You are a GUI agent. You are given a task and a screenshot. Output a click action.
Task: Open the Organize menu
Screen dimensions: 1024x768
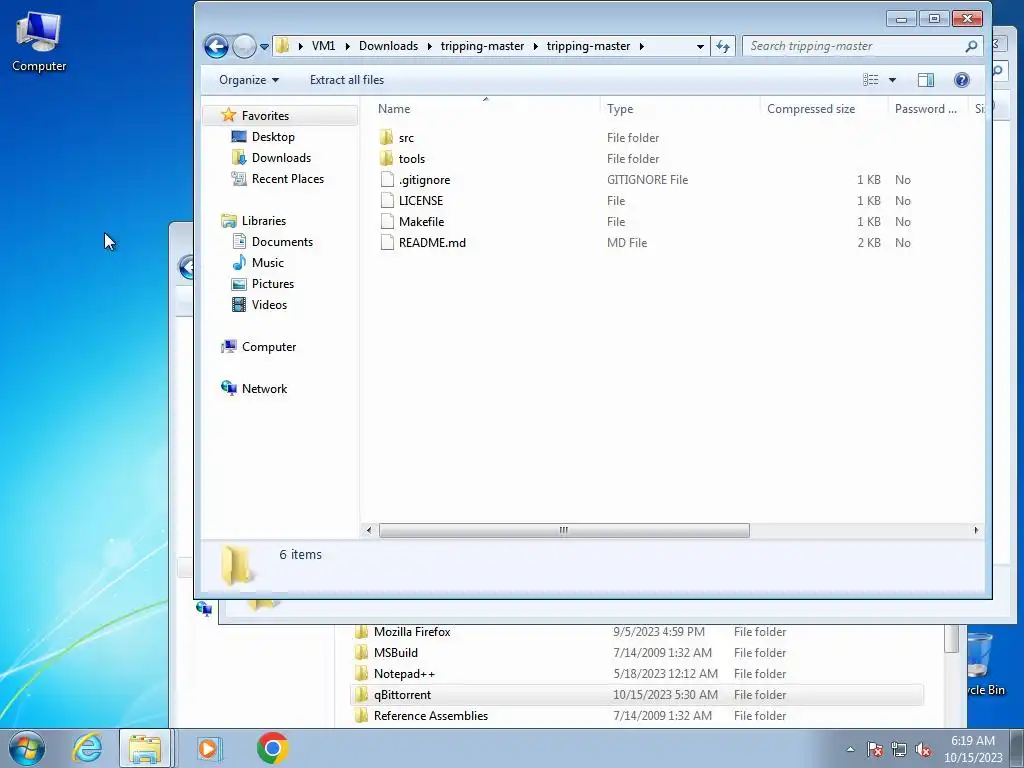(249, 80)
